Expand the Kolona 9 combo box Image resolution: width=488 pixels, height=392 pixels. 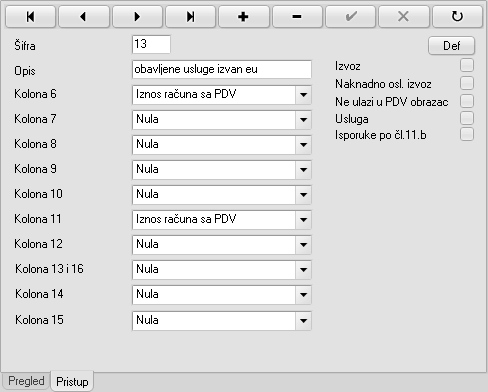click(303, 170)
